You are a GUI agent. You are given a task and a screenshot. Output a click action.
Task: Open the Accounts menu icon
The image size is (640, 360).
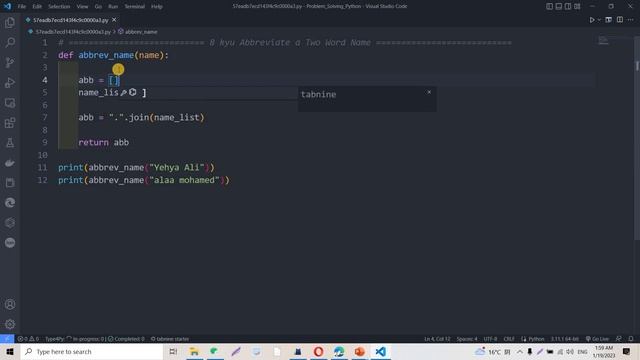[10, 304]
